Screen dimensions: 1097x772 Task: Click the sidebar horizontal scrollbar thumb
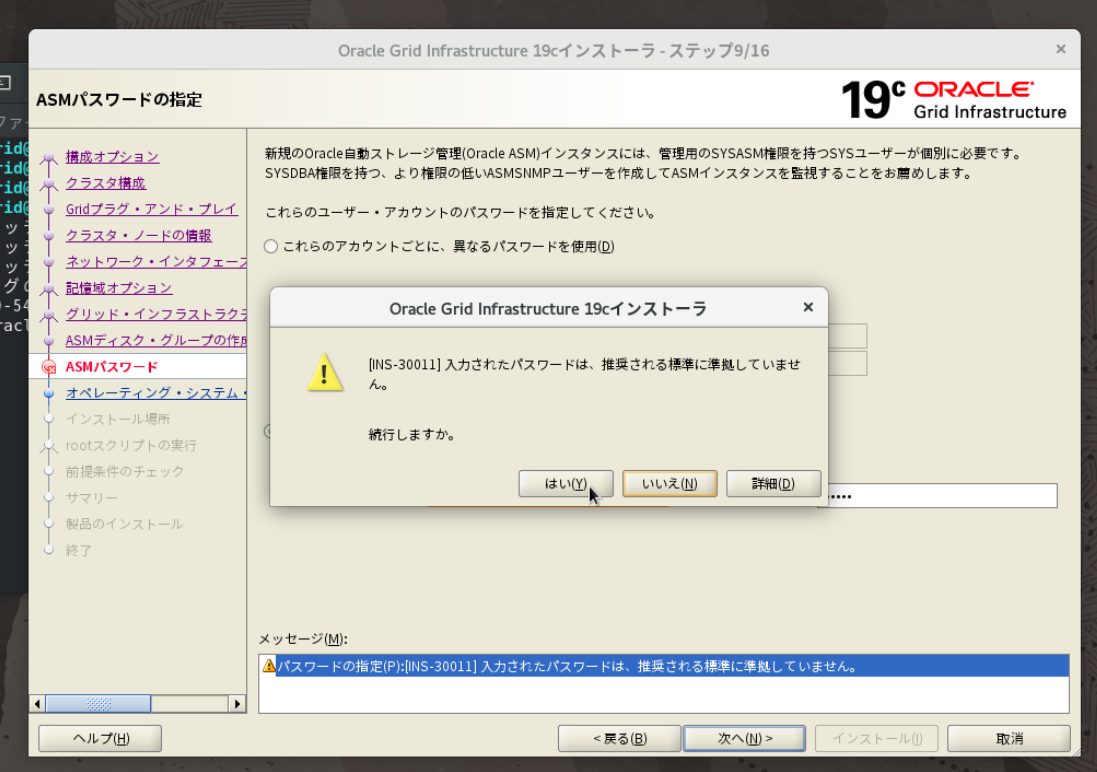coord(98,703)
